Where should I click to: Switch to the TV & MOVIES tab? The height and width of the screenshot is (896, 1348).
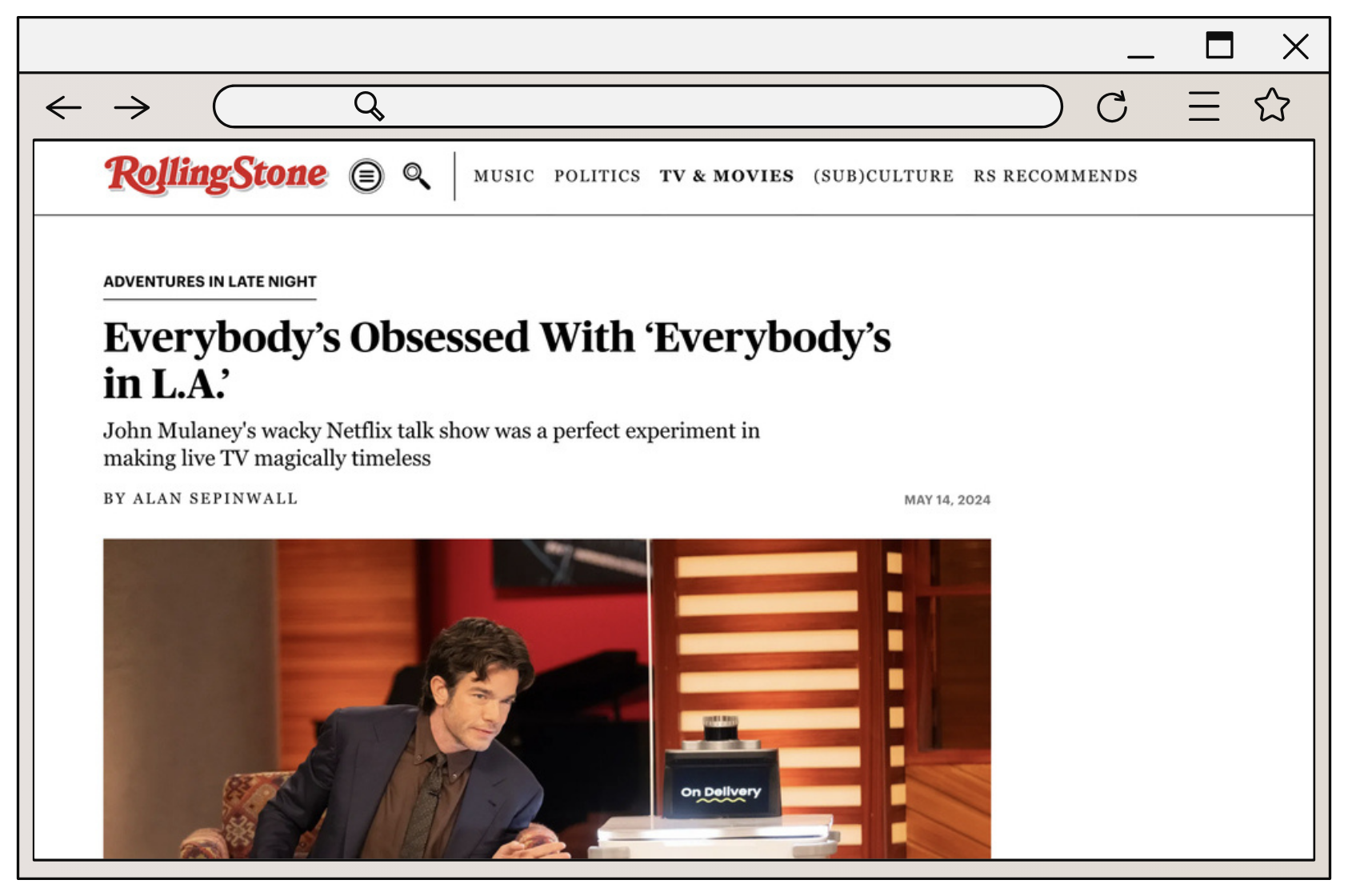[726, 176]
